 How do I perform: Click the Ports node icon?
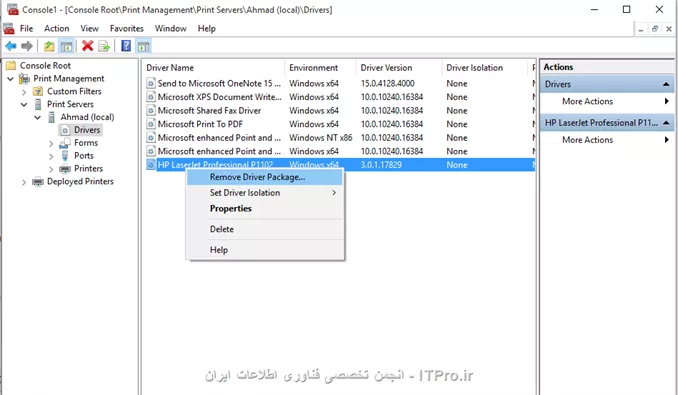(65, 156)
